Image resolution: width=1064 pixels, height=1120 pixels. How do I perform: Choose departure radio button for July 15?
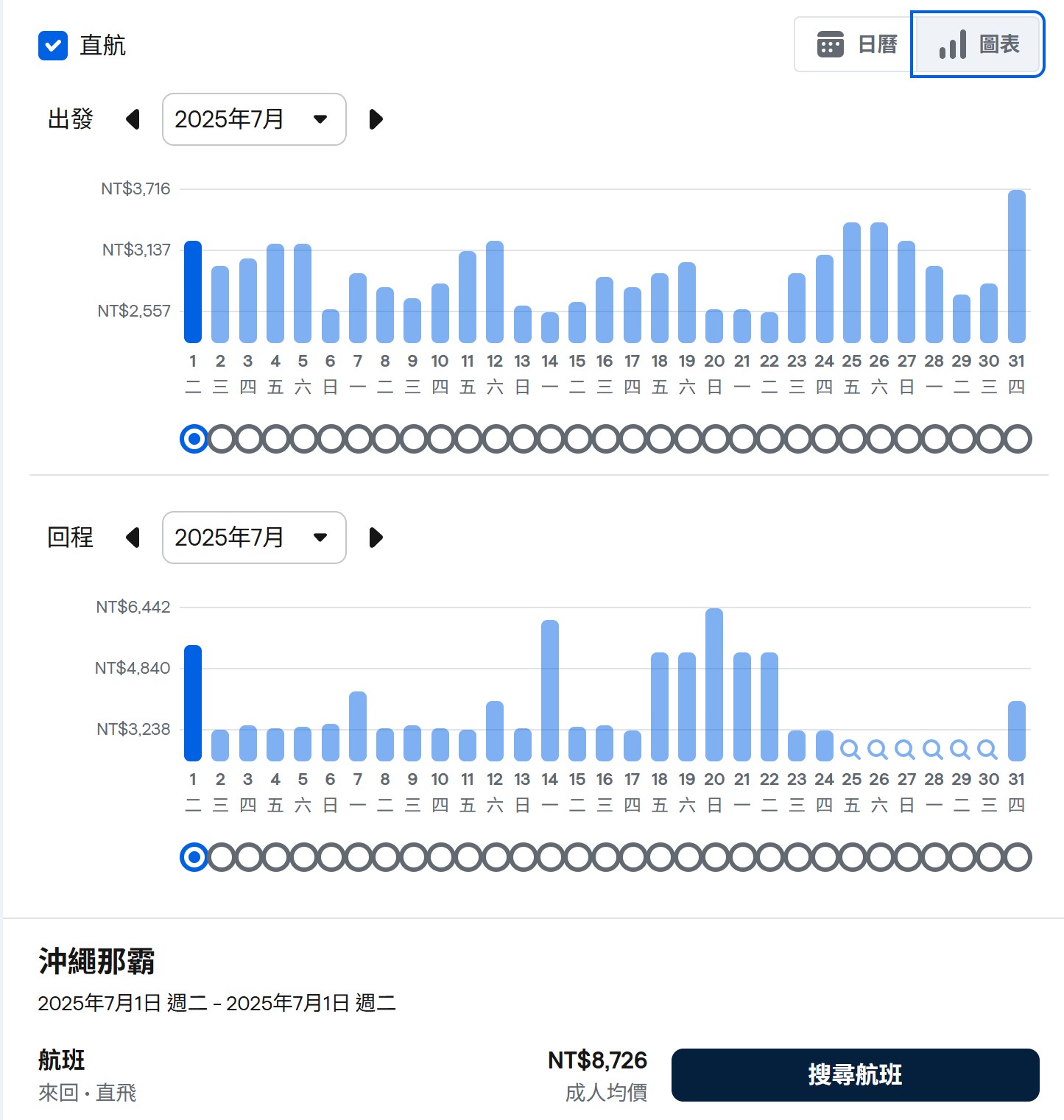point(578,440)
